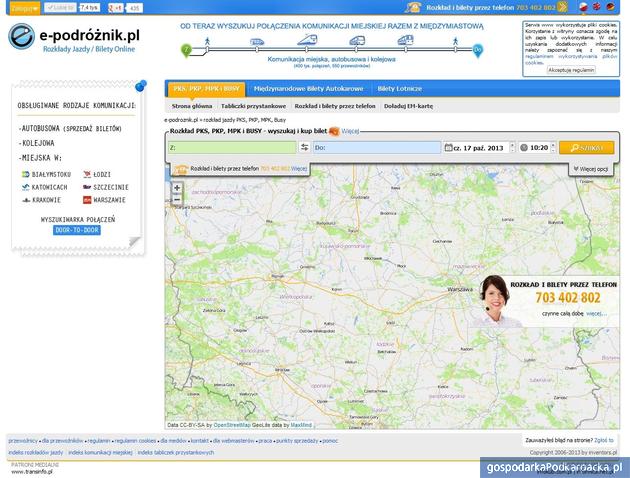Open indeks rozkładów jazdy footer link
This screenshot has width=630, height=478.
(x=36, y=453)
